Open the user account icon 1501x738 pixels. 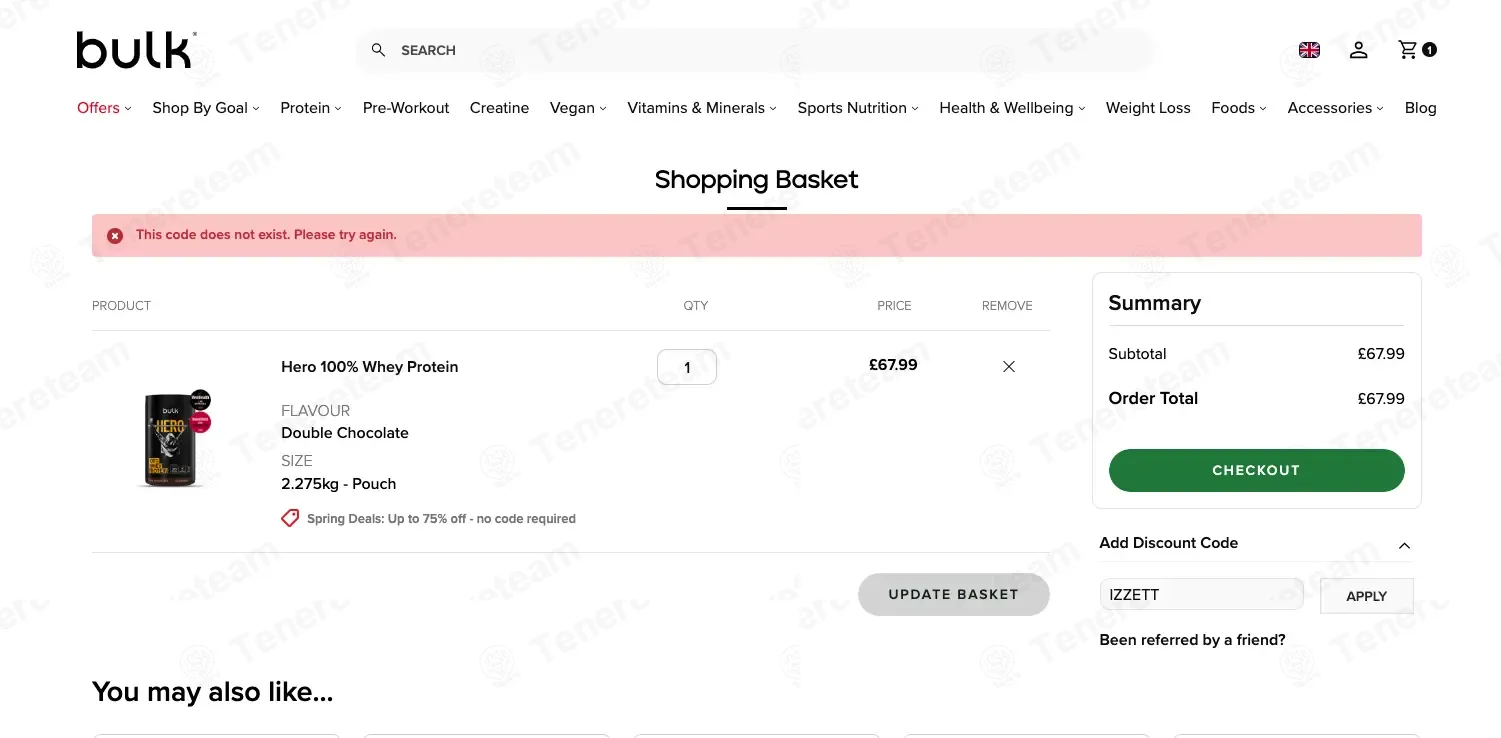pos(1358,50)
